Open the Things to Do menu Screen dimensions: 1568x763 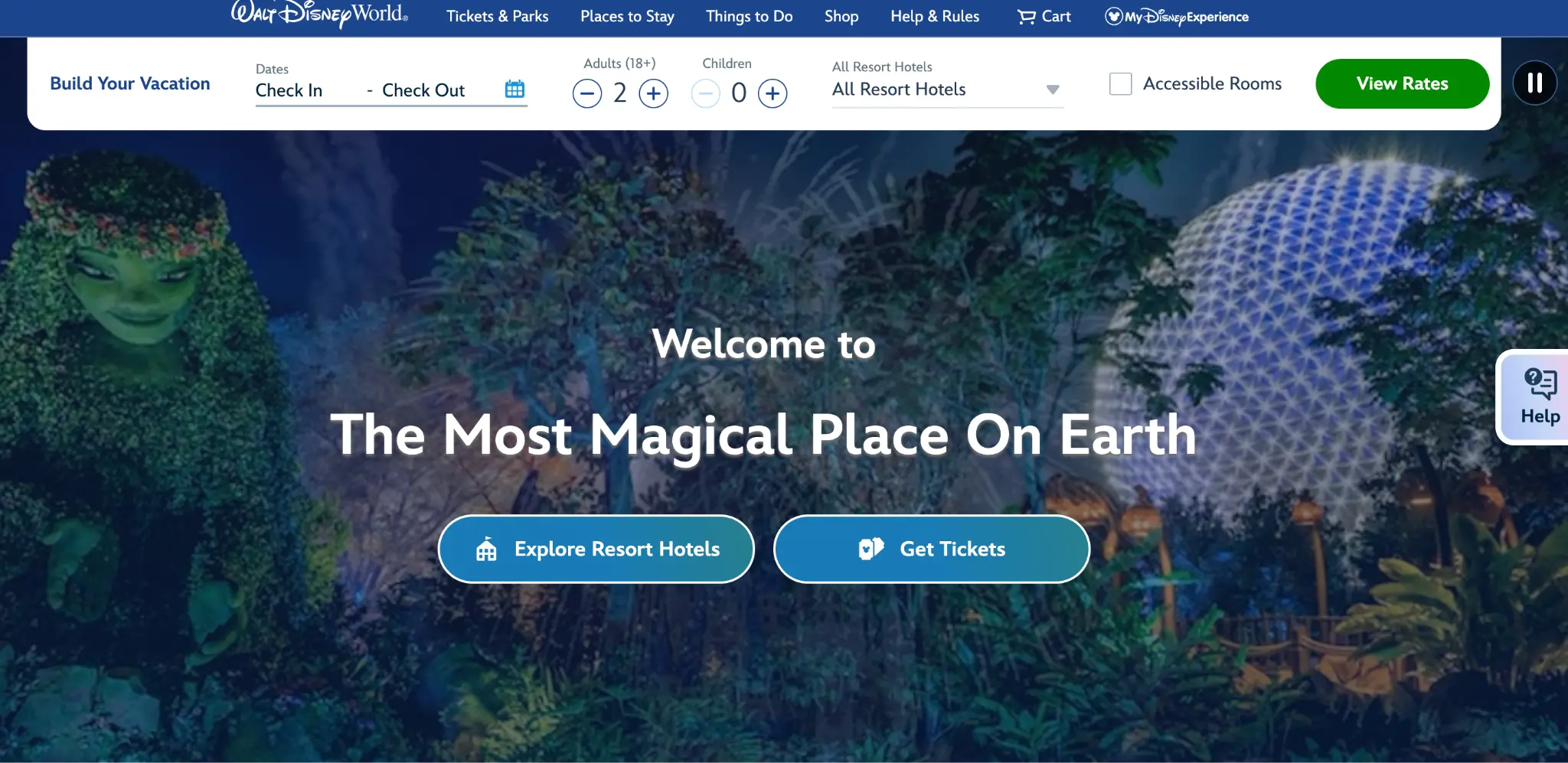pos(749,16)
